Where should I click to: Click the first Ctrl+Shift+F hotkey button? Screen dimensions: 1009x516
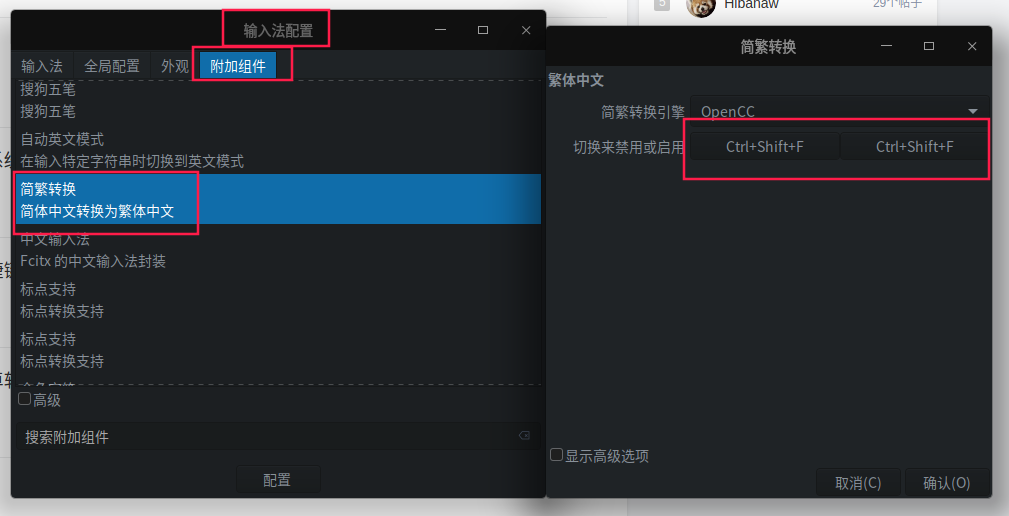tap(764, 146)
